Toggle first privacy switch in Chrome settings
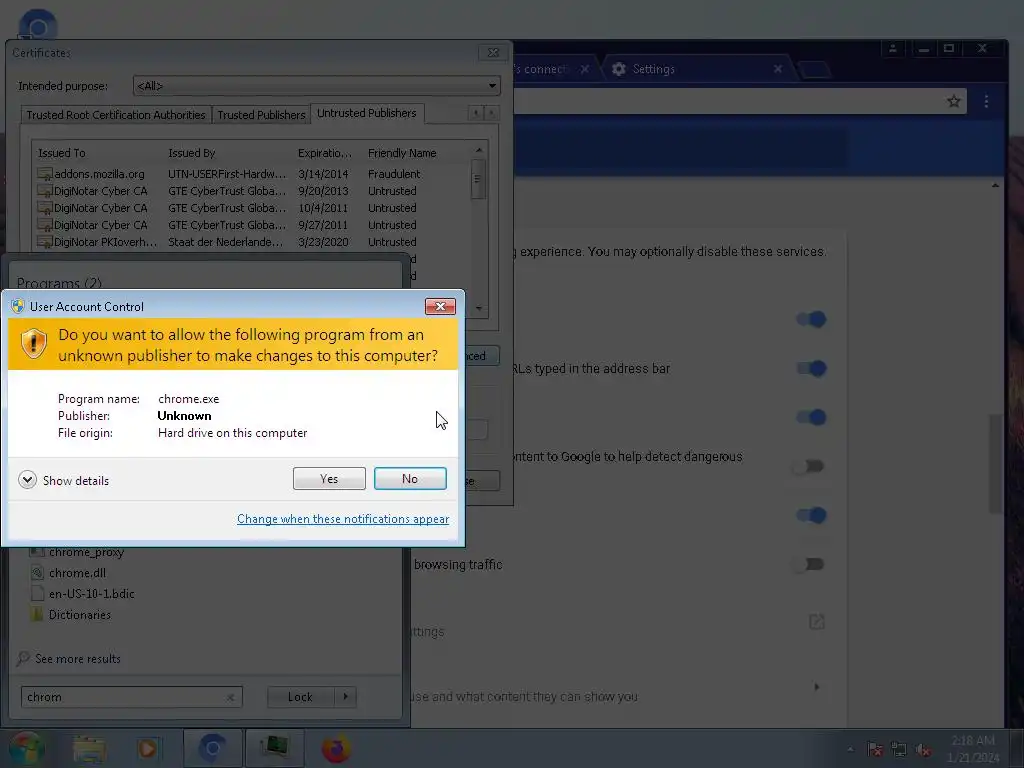Viewport: 1024px width, 768px height. pyautogui.click(x=810, y=319)
